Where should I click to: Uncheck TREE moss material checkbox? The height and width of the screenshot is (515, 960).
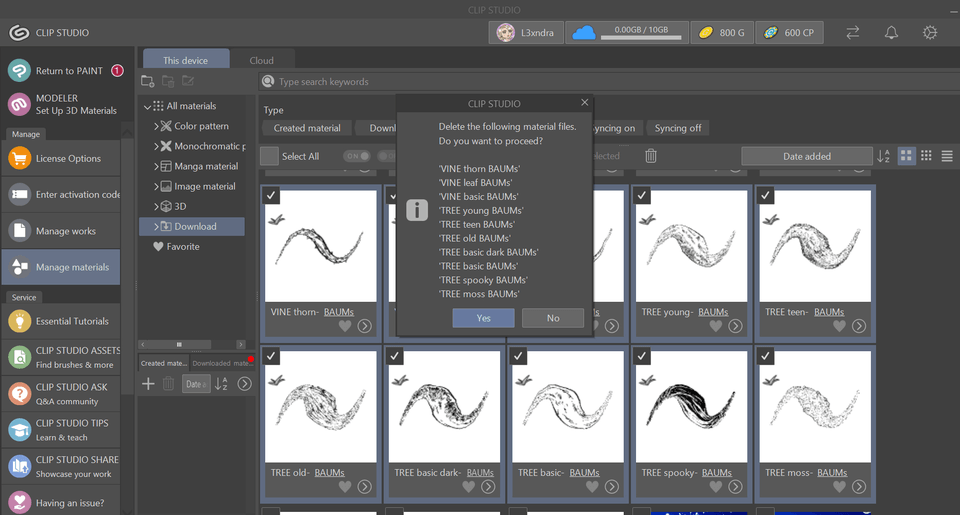coord(765,356)
